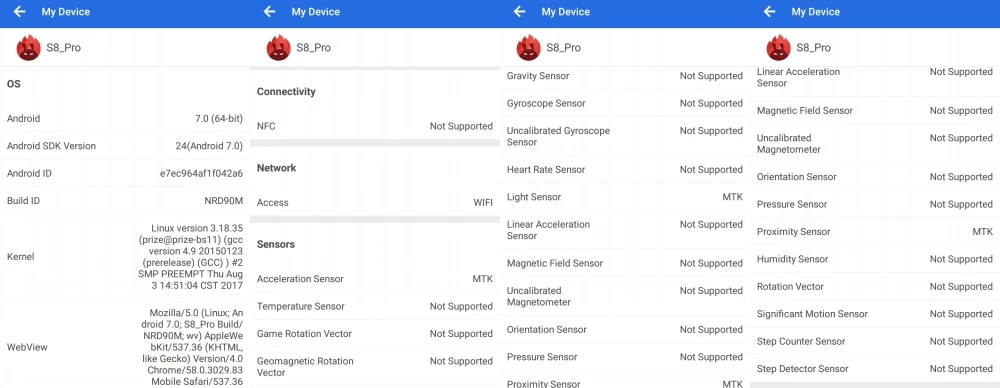Select the value 24(Android 7.0)
Screen dimensions: 1000x388
click(x=209, y=146)
